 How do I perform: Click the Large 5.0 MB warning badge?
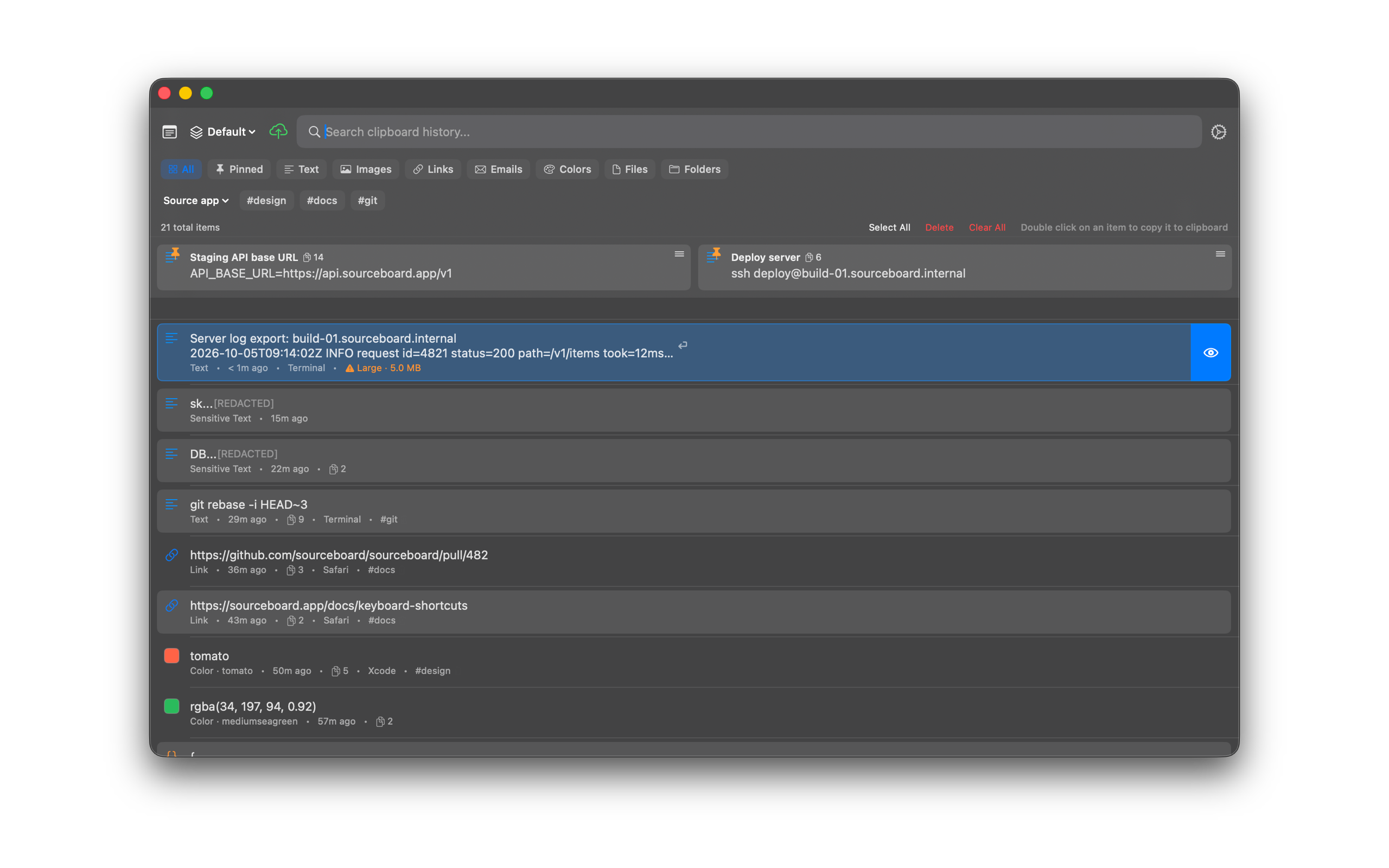pos(383,368)
